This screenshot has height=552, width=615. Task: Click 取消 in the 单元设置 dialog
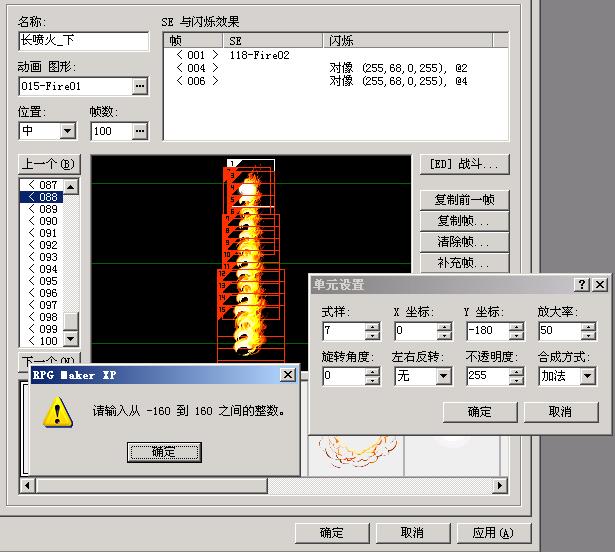(x=561, y=412)
